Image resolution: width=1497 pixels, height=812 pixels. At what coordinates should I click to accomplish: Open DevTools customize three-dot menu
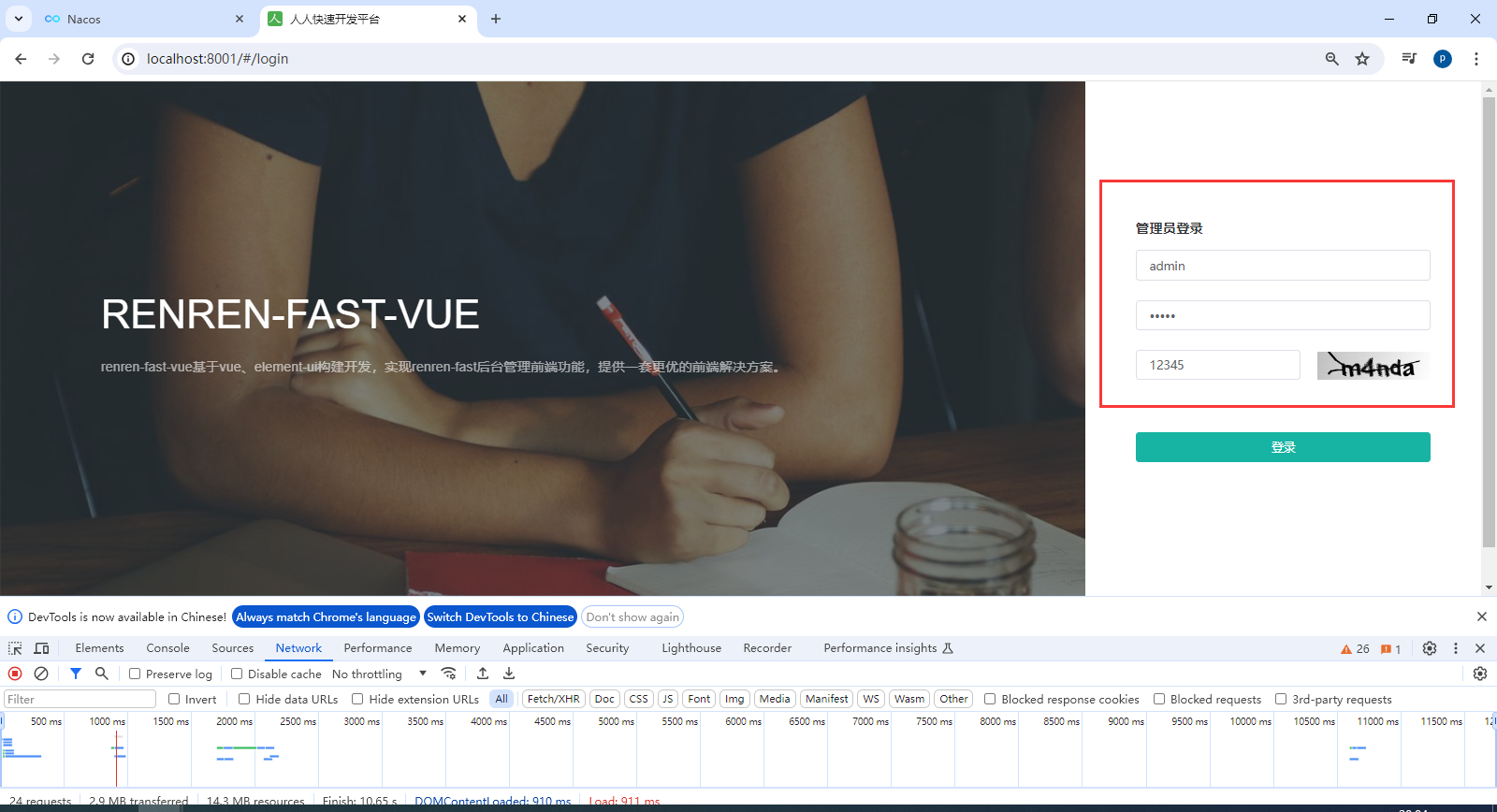[1456, 648]
